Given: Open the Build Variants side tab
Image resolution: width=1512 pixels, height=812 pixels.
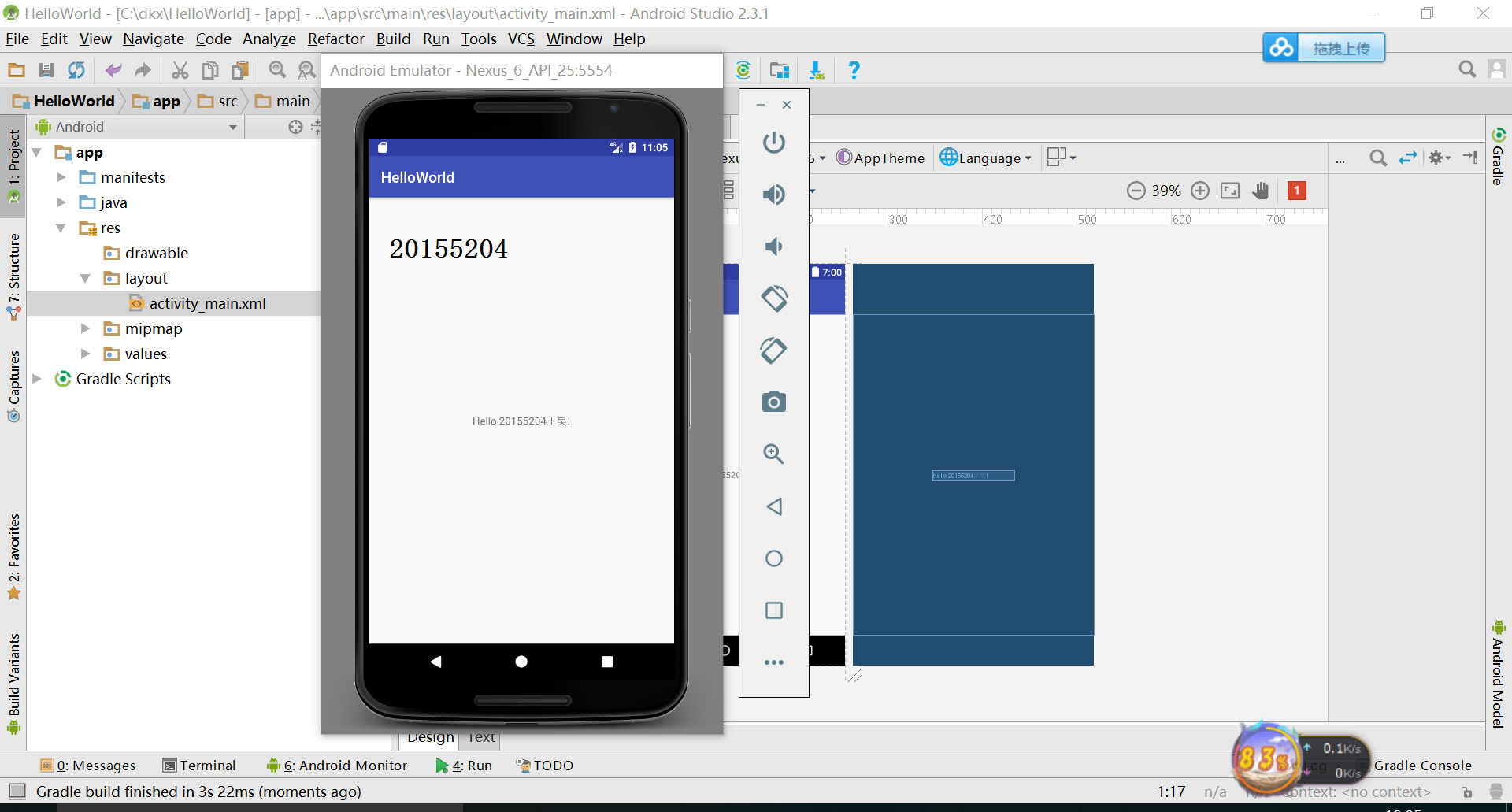Looking at the screenshot, I should (13, 684).
